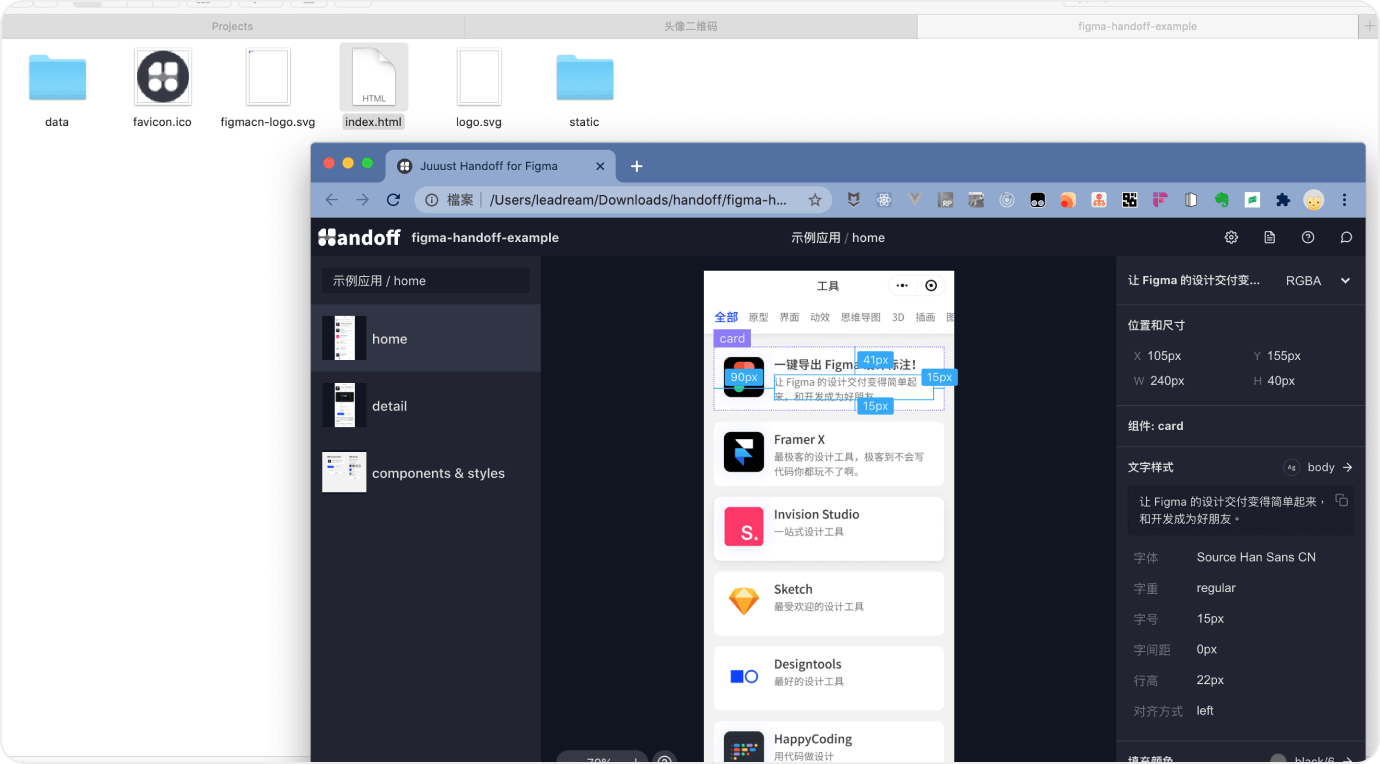This screenshot has width=1380, height=764.
Task: Click the Sketch diamond icon
Action: pos(744,601)
